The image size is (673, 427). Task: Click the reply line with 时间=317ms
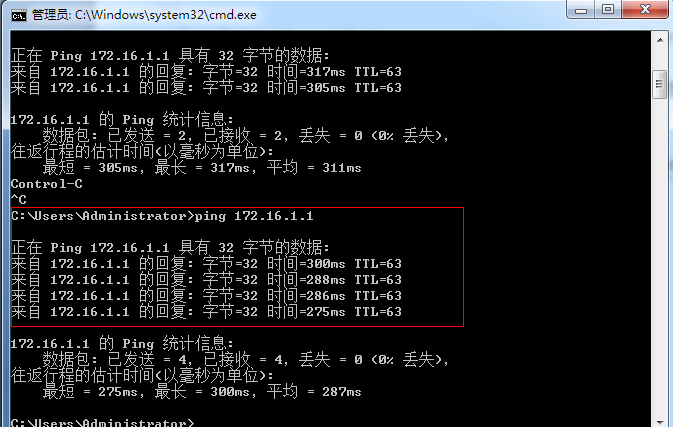tap(206, 71)
